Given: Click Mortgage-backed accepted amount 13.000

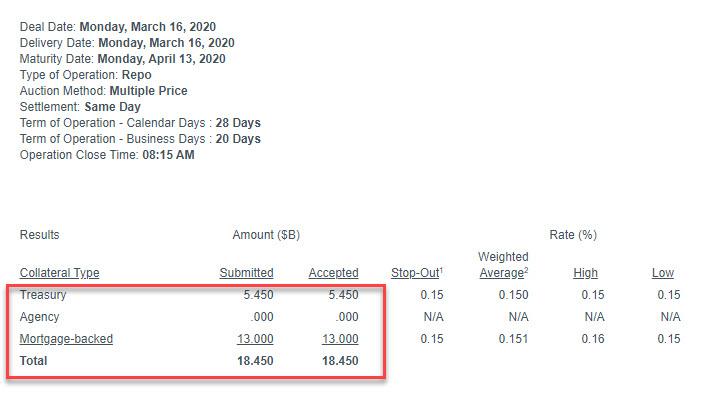Looking at the screenshot, I should tap(340, 339).
